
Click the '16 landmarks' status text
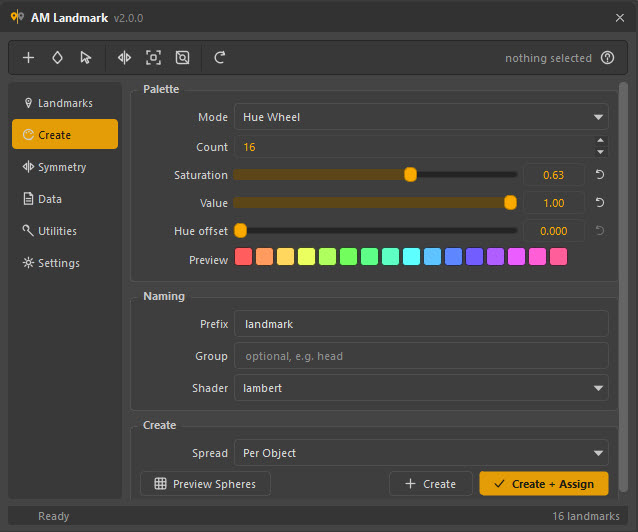586,516
